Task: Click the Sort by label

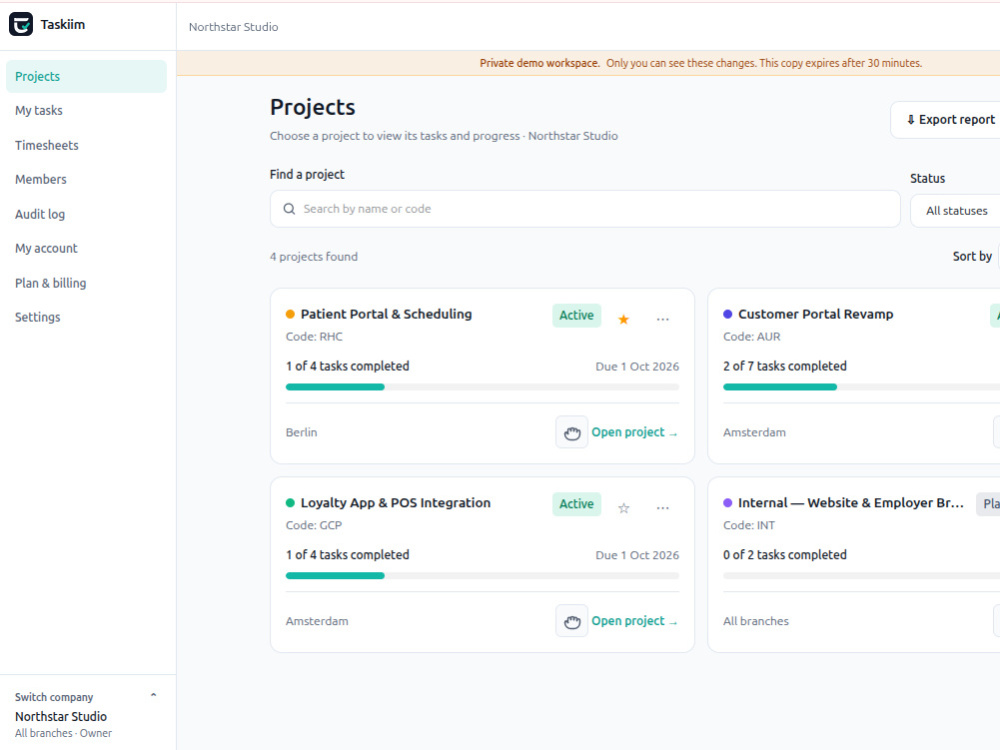Action: [972, 256]
